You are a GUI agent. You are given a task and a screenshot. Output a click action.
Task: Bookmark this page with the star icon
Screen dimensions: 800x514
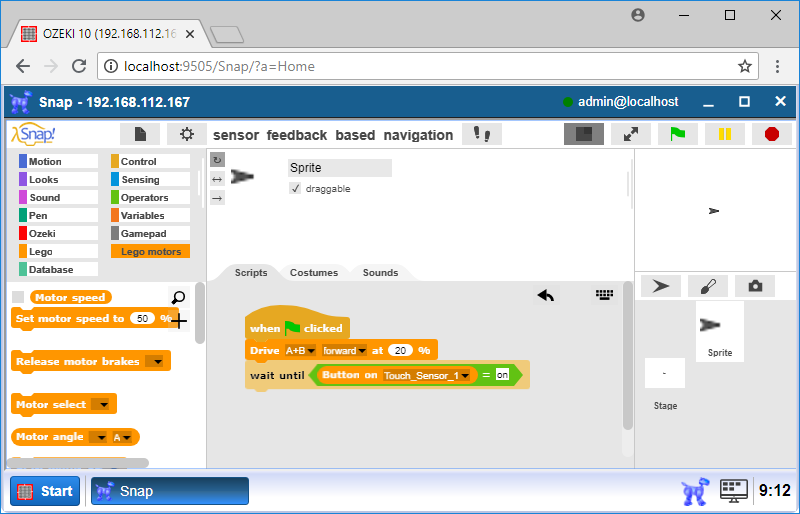click(745, 66)
